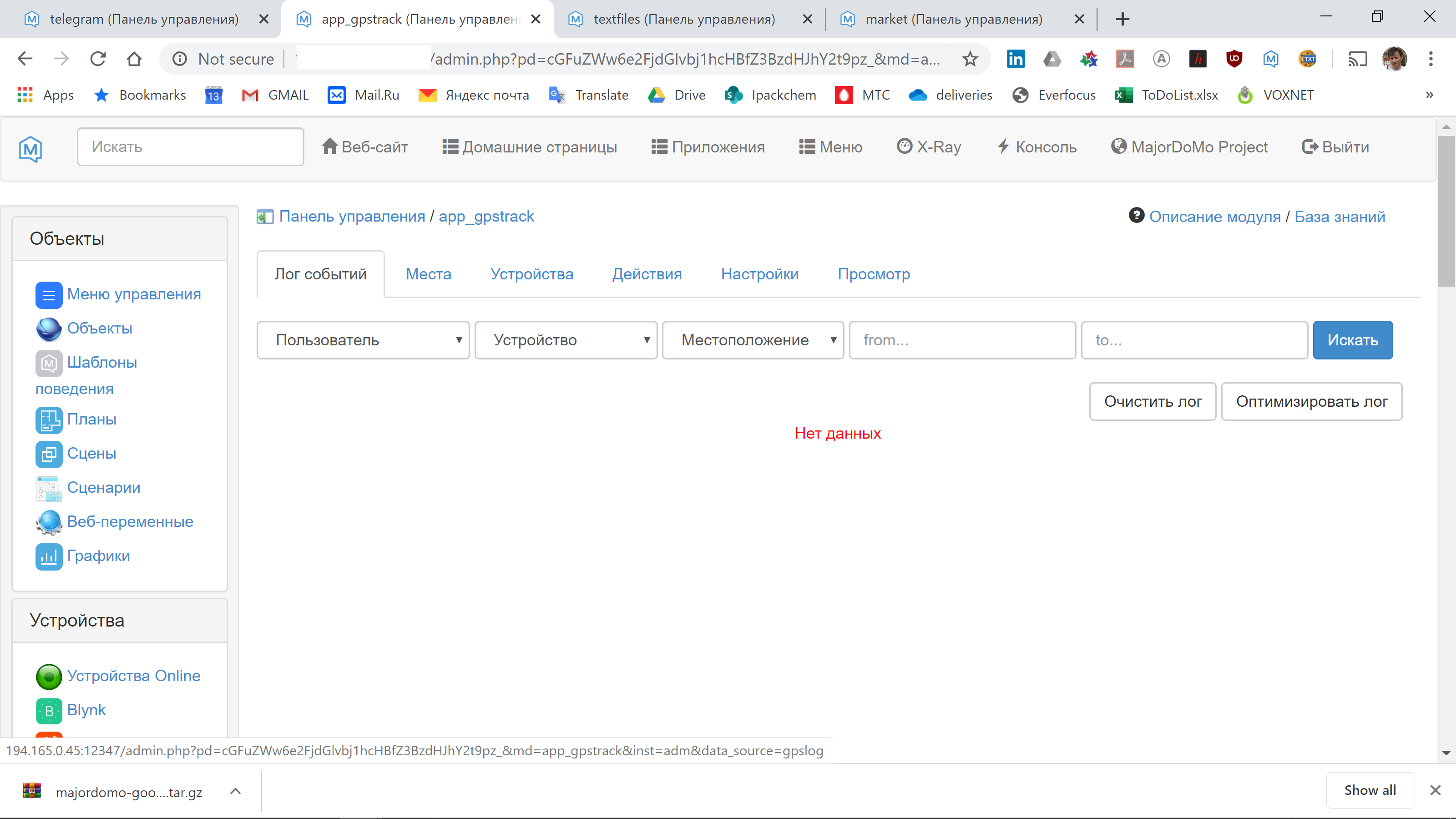
Task: Click the Оптимизировать лог button
Action: pos(1311,401)
